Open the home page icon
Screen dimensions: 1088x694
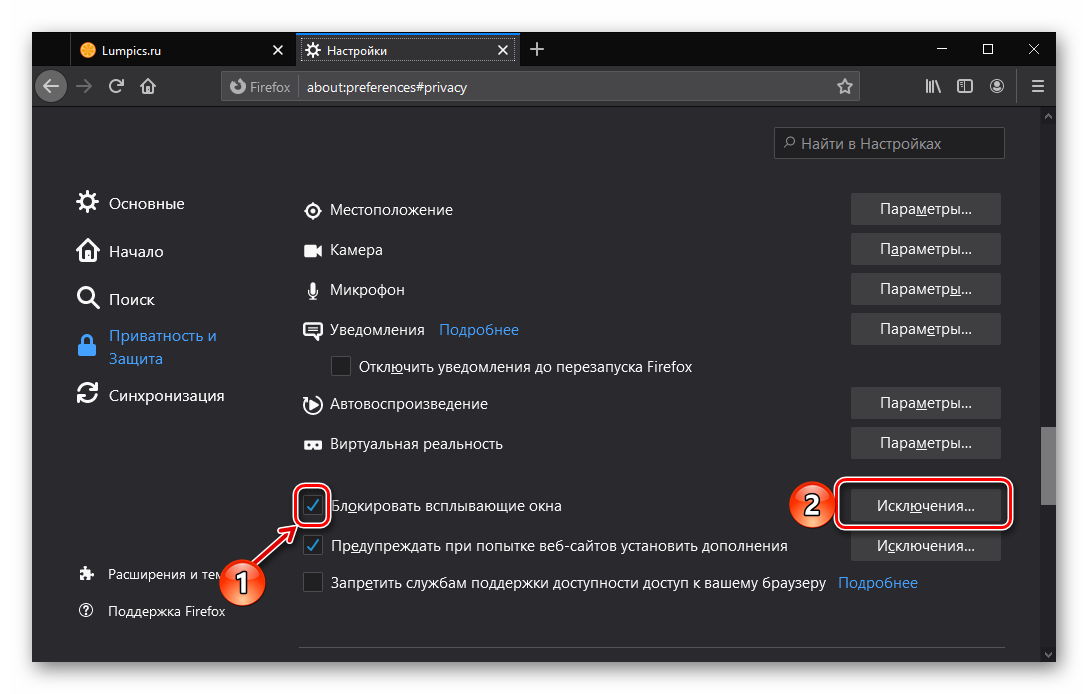point(148,87)
